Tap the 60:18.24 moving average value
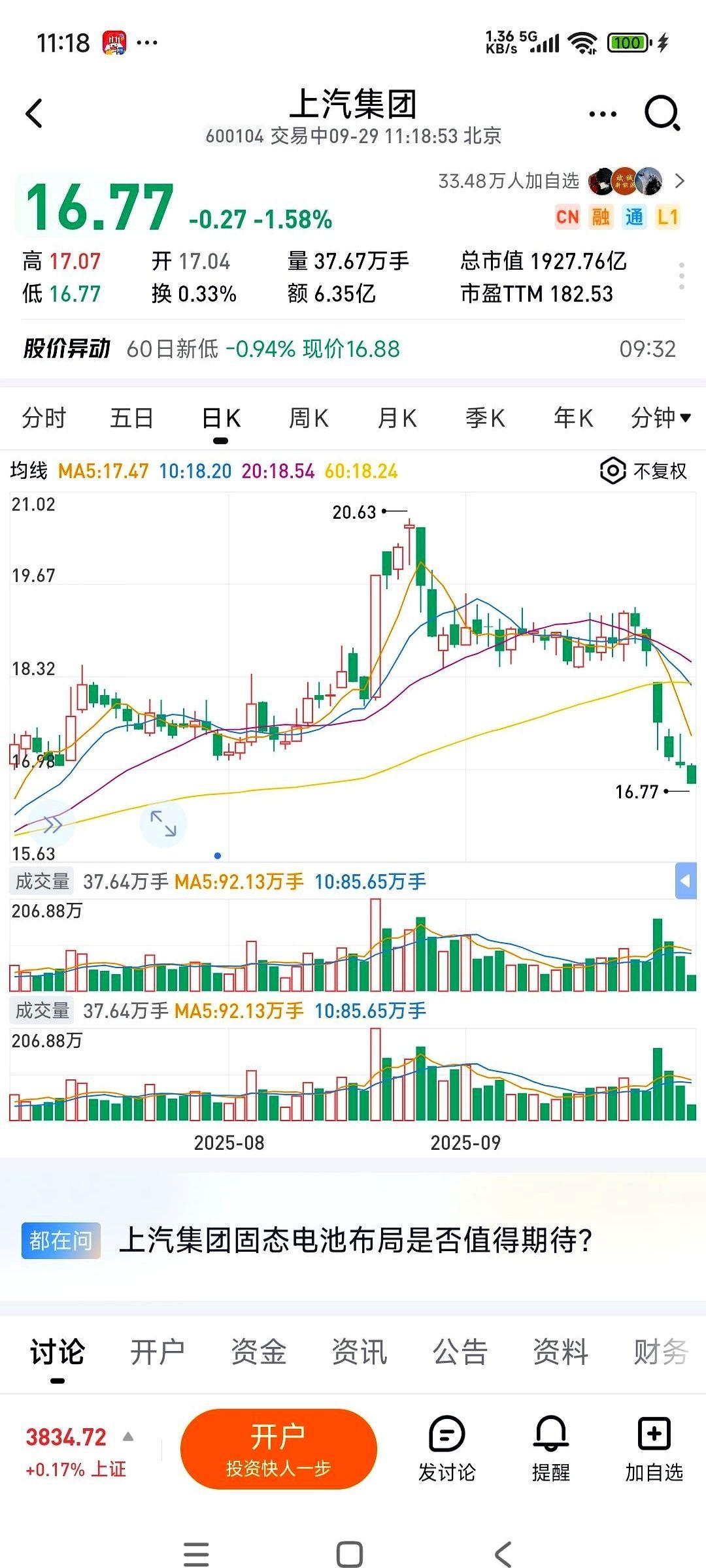Viewport: 706px width, 1568px height. 361,471
